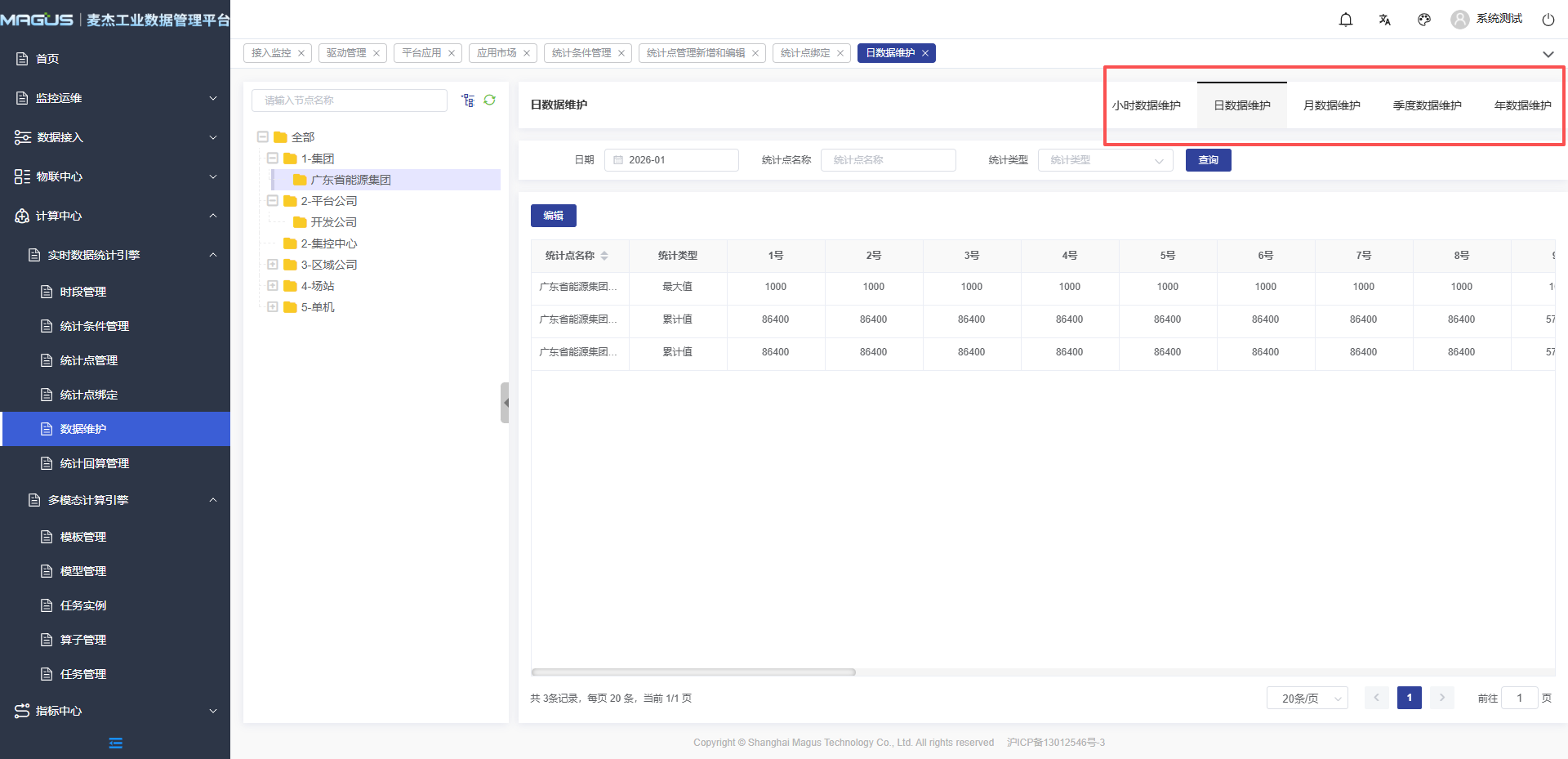Open the 统计类型 dropdown
Viewport: 1568px width, 759px height.
1105,160
